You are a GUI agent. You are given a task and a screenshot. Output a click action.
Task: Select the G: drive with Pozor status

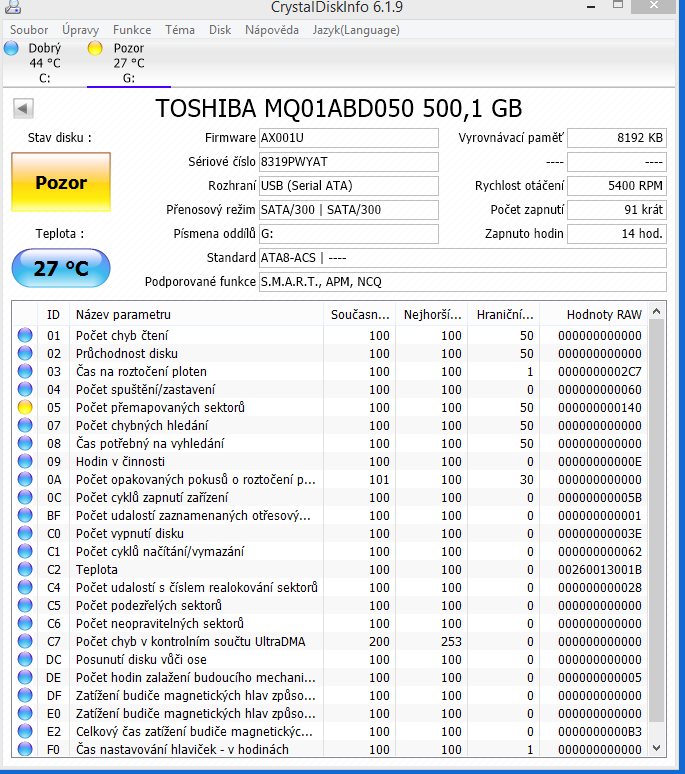(129, 63)
